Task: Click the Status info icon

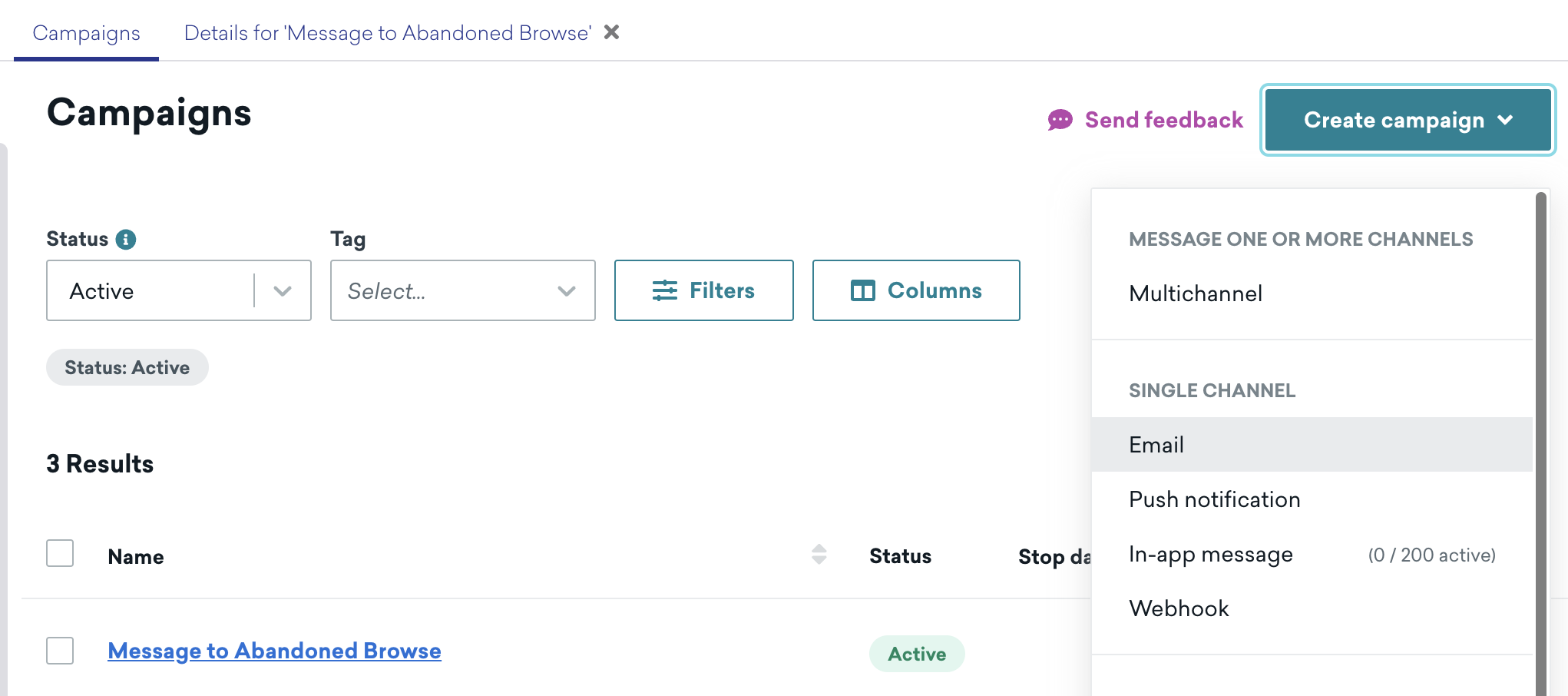Action: pos(126,240)
